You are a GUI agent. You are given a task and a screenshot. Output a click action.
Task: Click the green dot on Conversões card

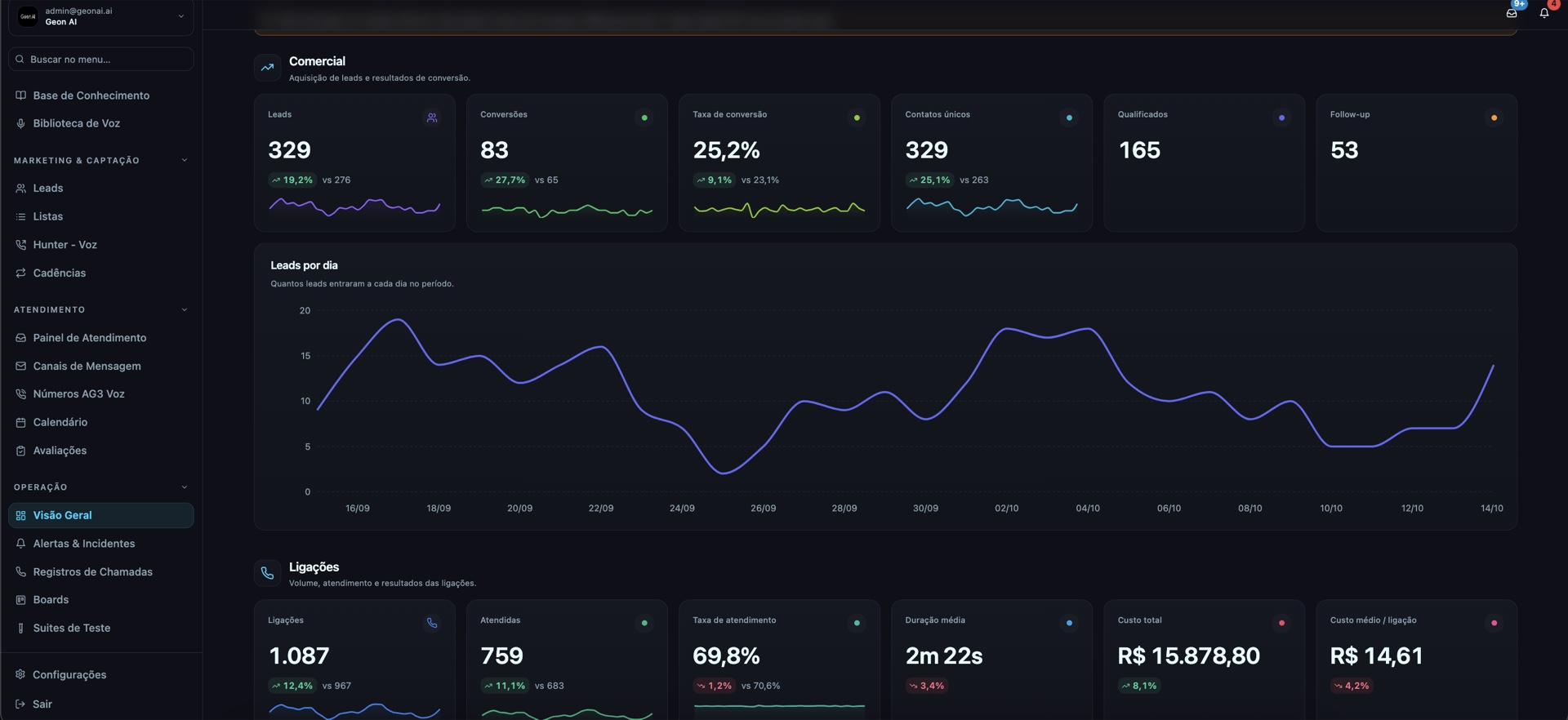click(x=644, y=118)
